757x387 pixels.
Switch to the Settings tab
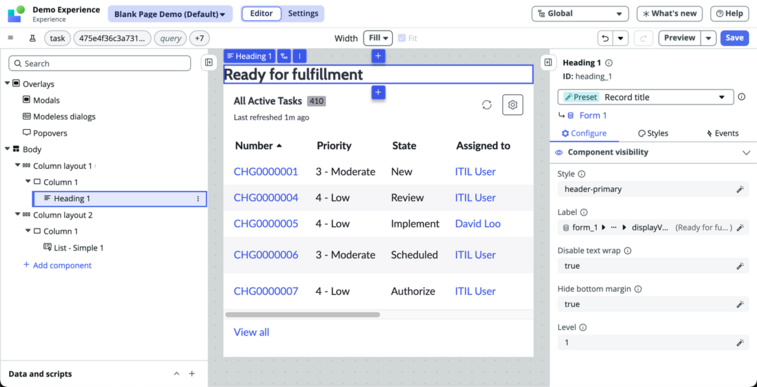coord(303,14)
